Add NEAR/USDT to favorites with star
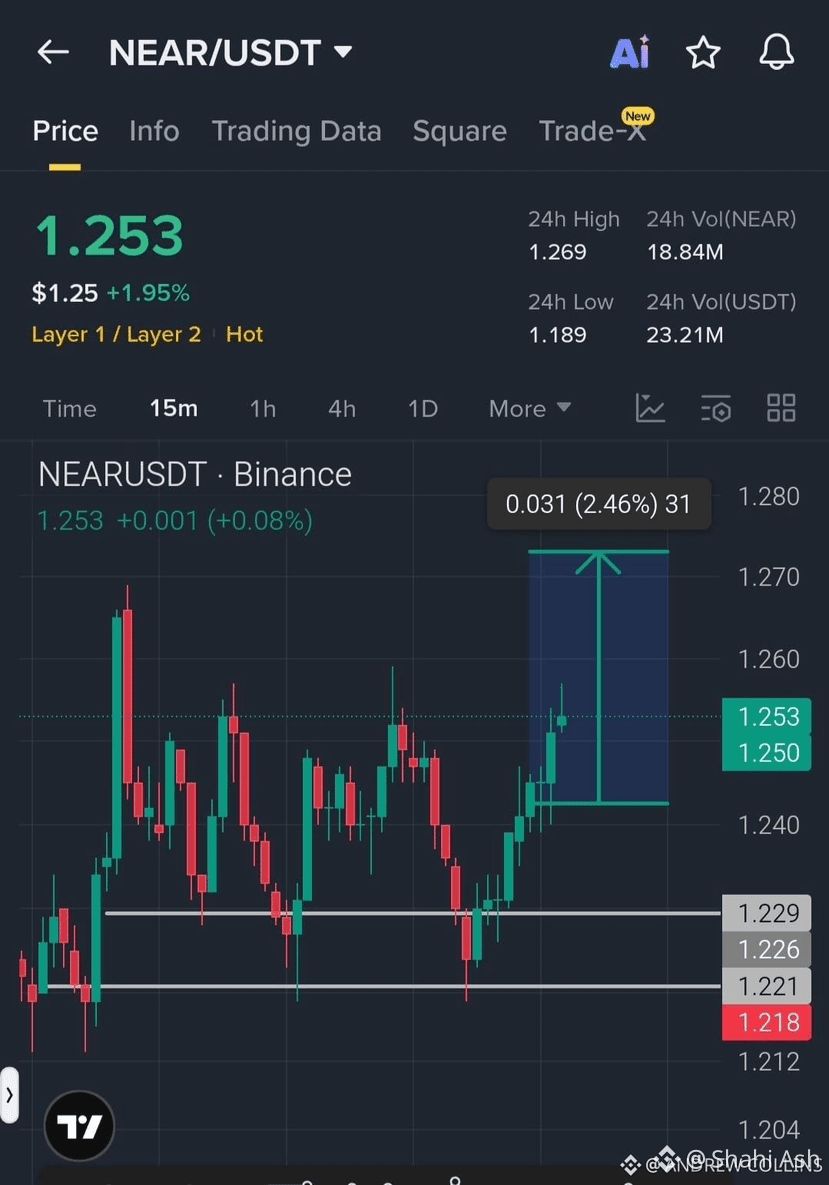The width and height of the screenshot is (829, 1185). [x=703, y=52]
